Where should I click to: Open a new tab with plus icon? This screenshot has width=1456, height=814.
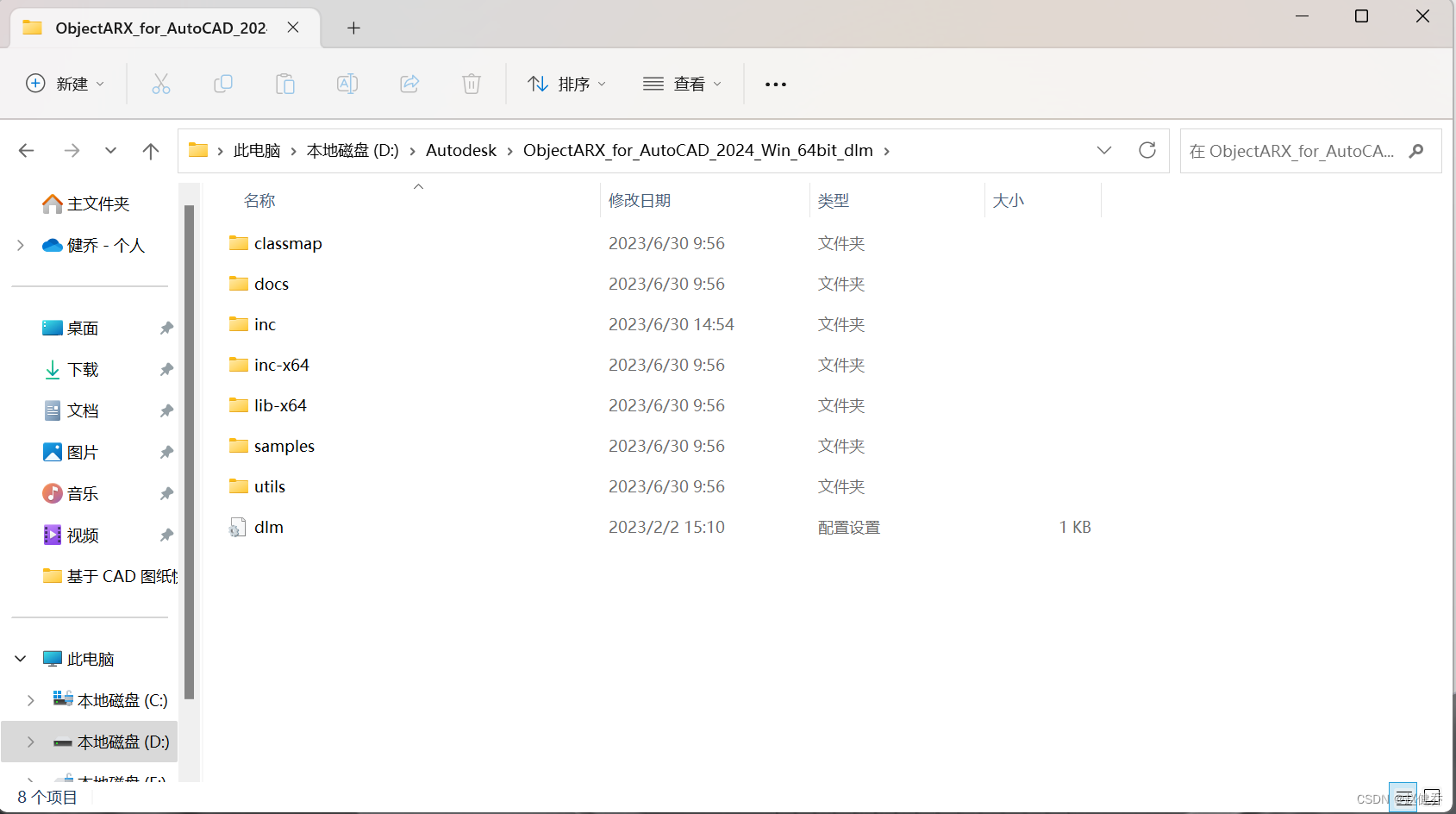click(353, 28)
